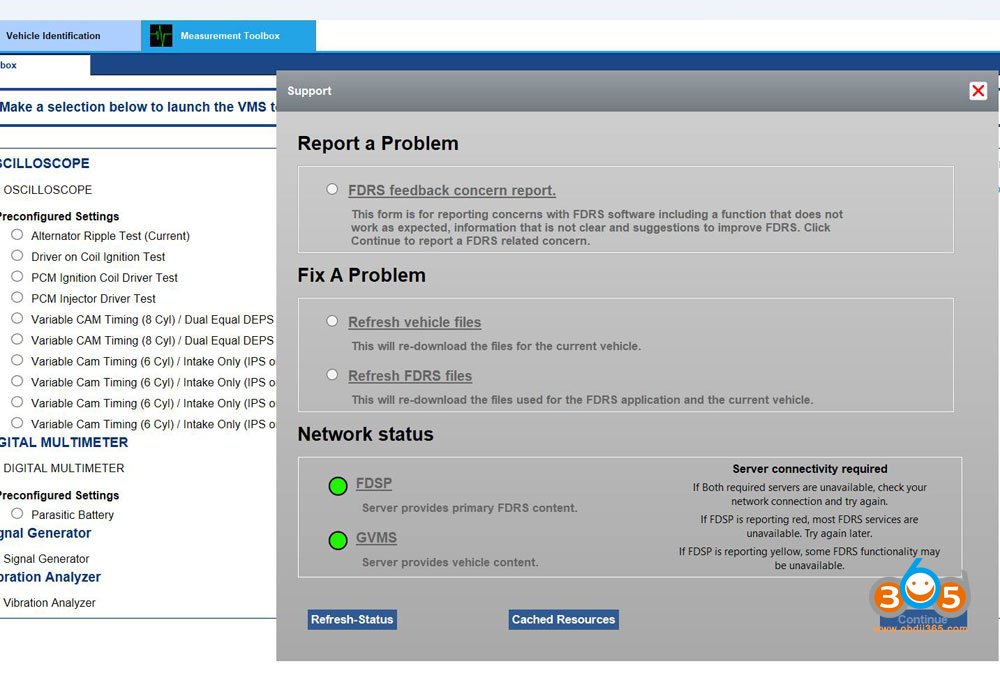Click the green GVMS status indicator
Viewport: 1000px width, 673px height.
coord(338,541)
